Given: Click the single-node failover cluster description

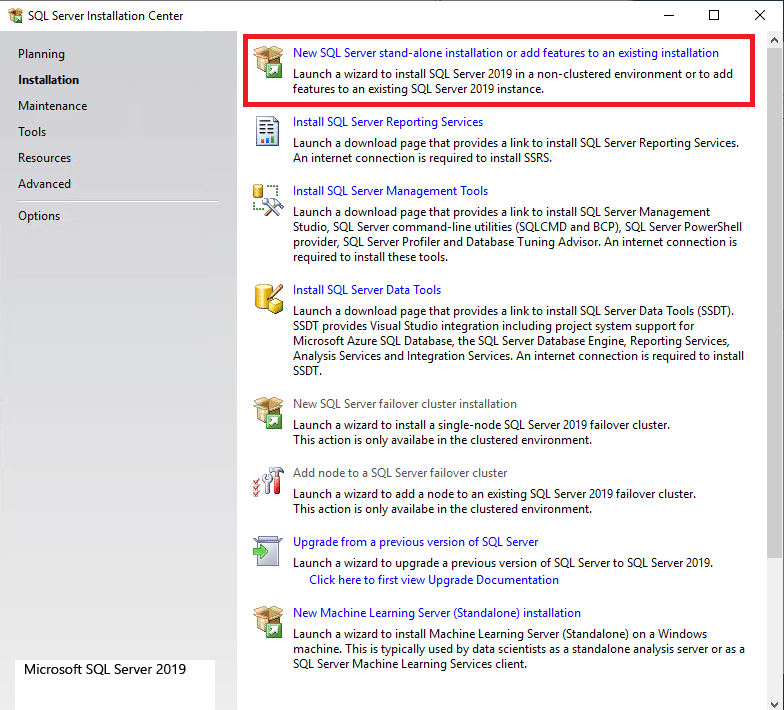Looking at the screenshot, I should coord(481,432).
